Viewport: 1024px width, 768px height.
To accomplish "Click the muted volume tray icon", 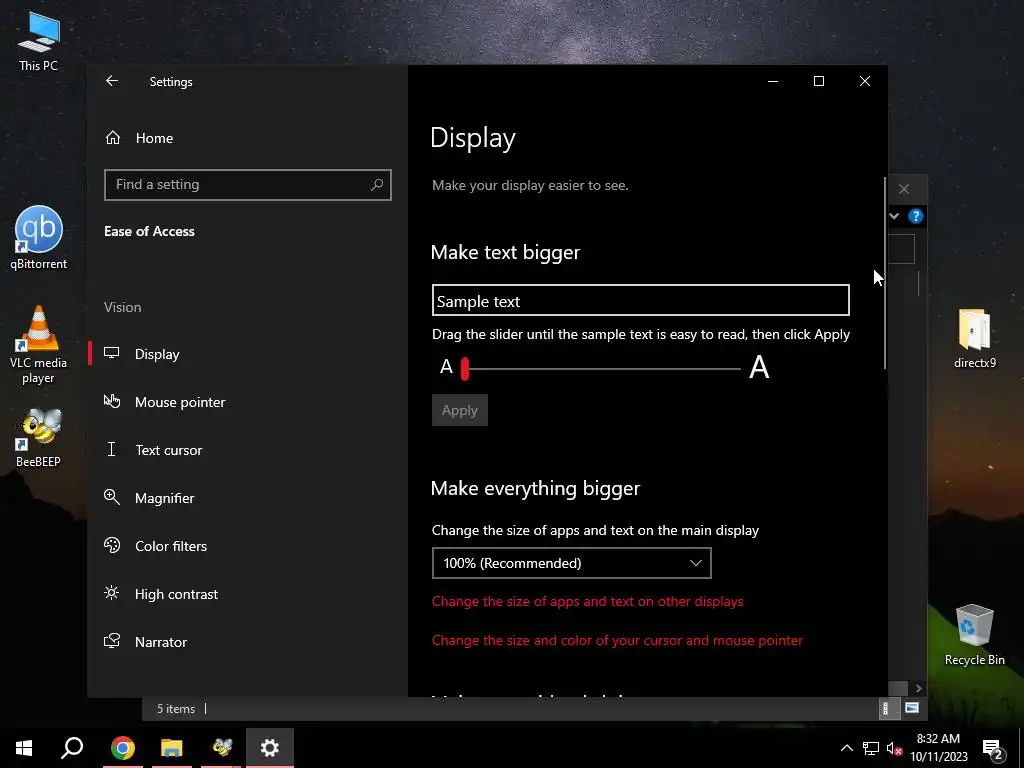I will coord(894,748).
